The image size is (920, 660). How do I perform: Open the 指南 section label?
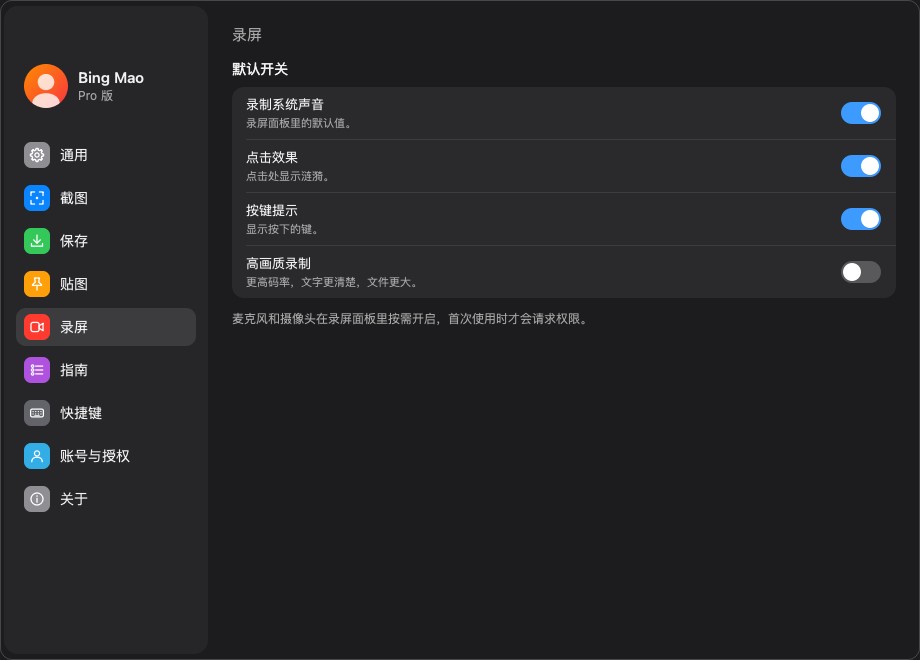coord(74,370)
